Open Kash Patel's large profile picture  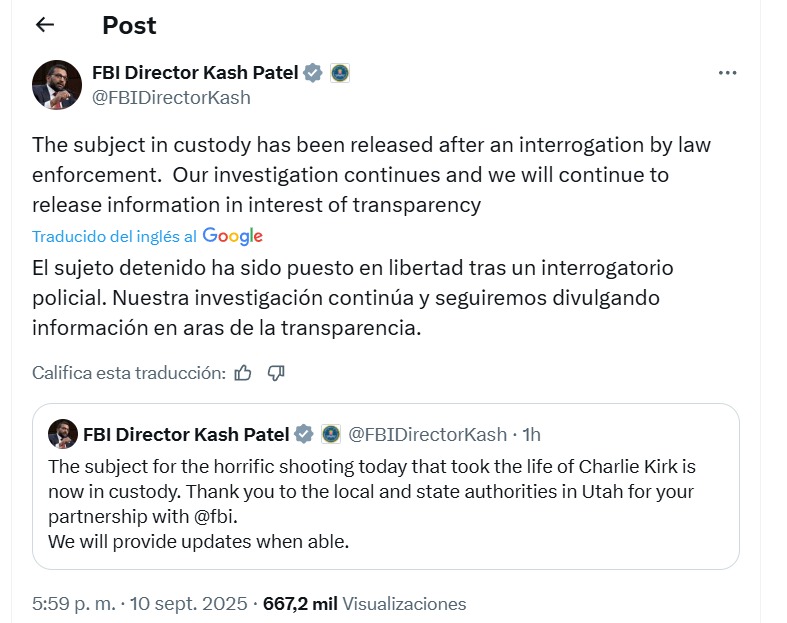point(57,85)
